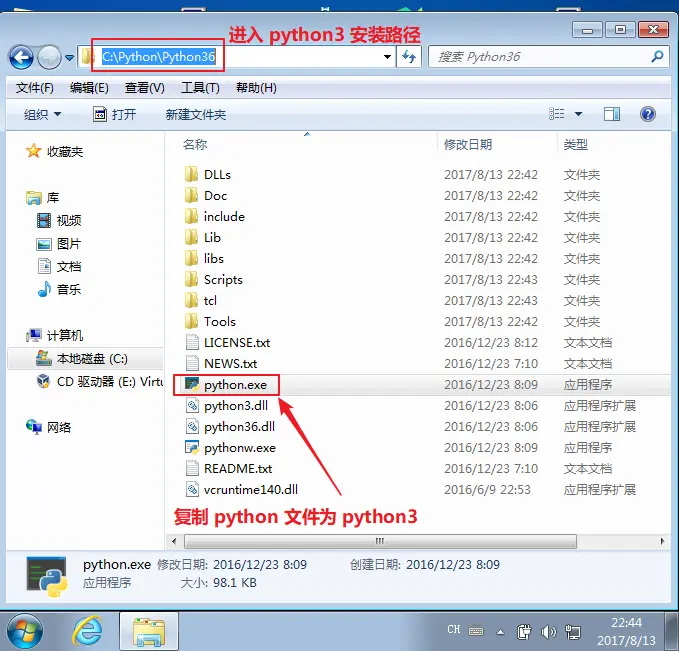The image size is (679, 651).
Task: Show hidden tray icons arrow
Action: (500, 632)
